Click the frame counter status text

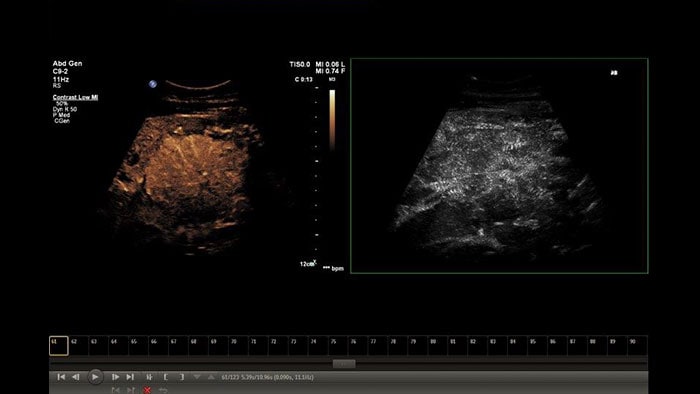pyautogui.click(x=267, y=377)
